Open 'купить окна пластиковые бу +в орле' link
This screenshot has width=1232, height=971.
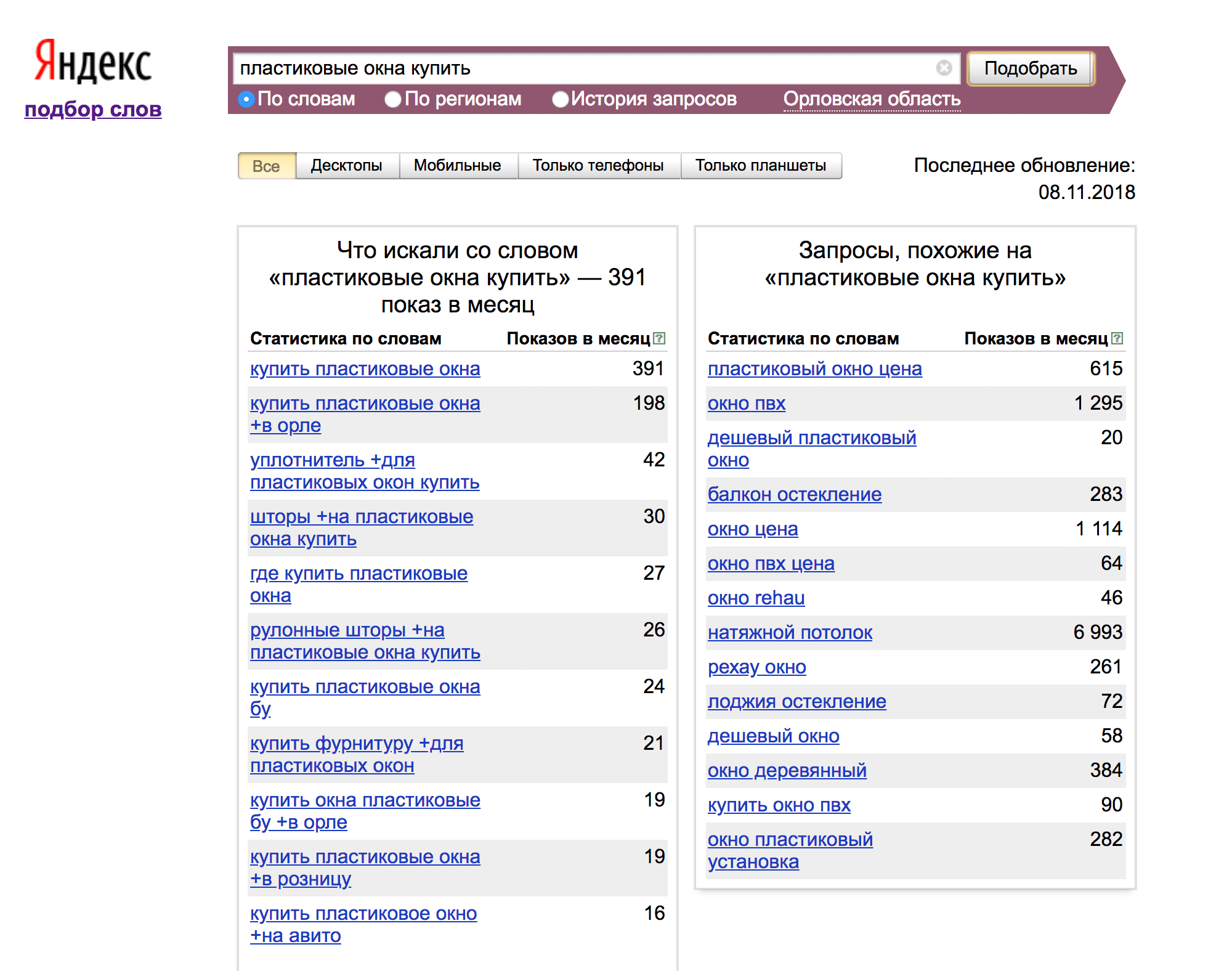click(365, 811)
